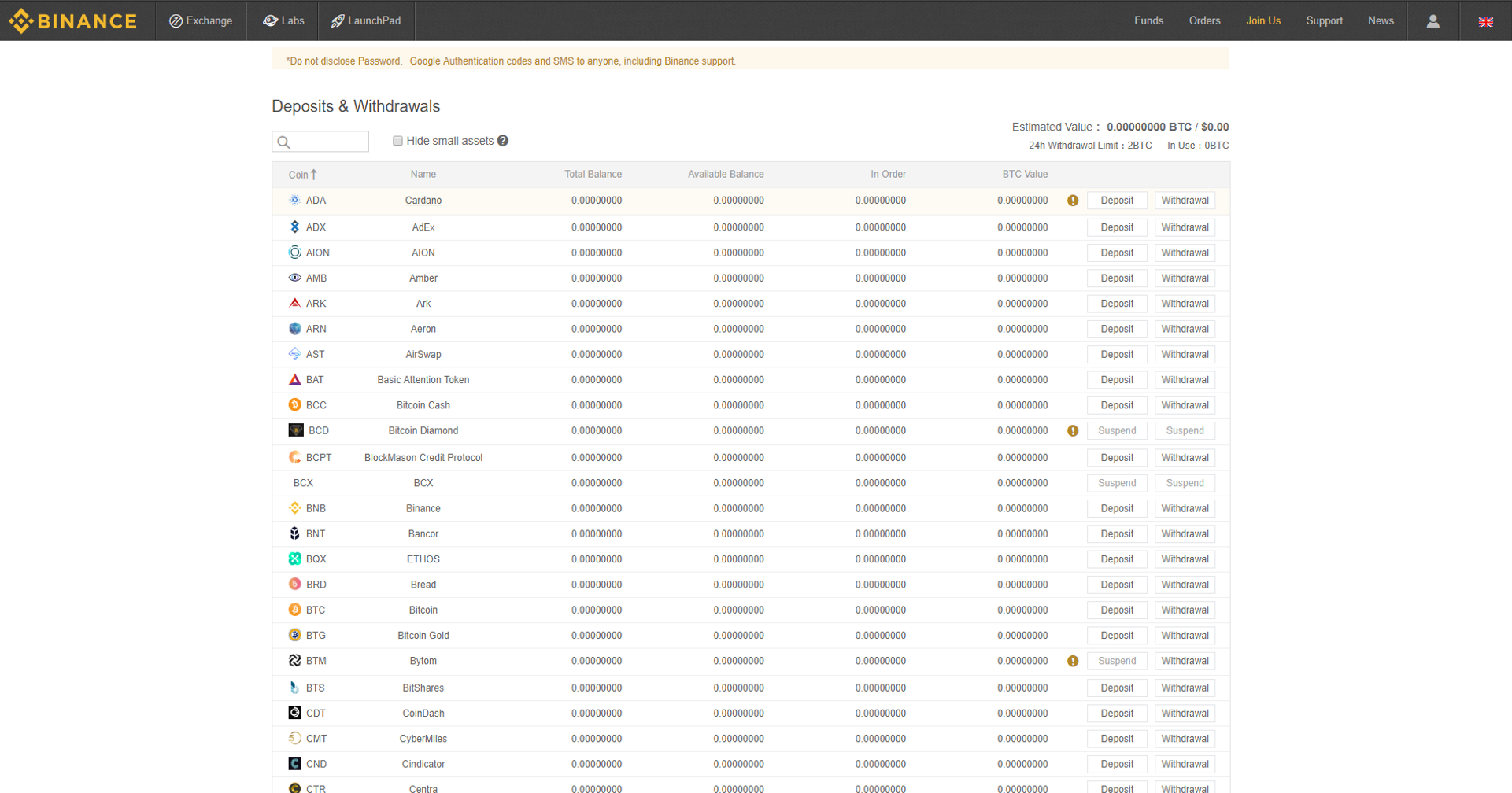The height and width of the screenshot is (793, 1512).
Task: Click the ARN coin icon
Action: click(294, 329)
